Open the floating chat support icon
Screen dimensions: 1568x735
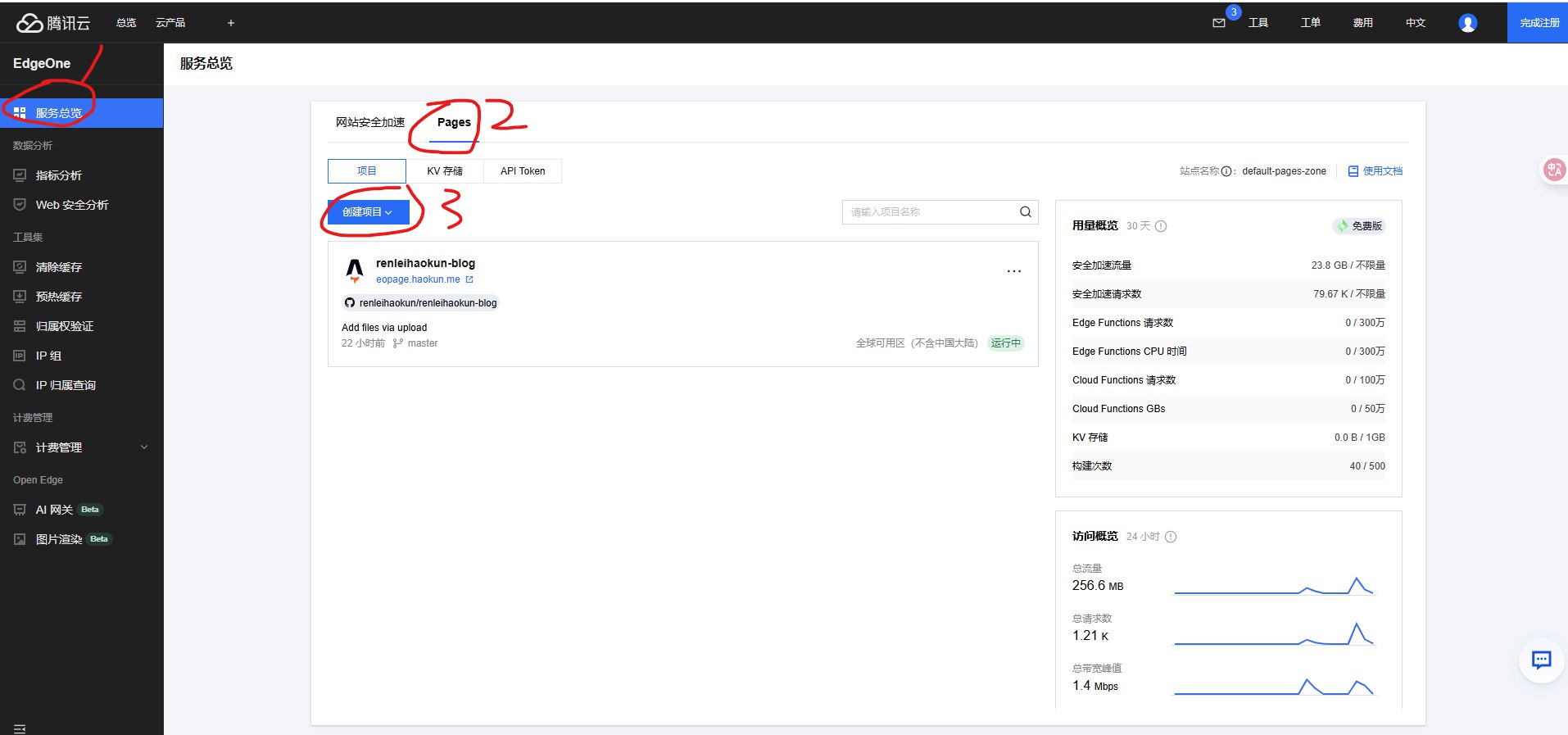pos(1541,660)
